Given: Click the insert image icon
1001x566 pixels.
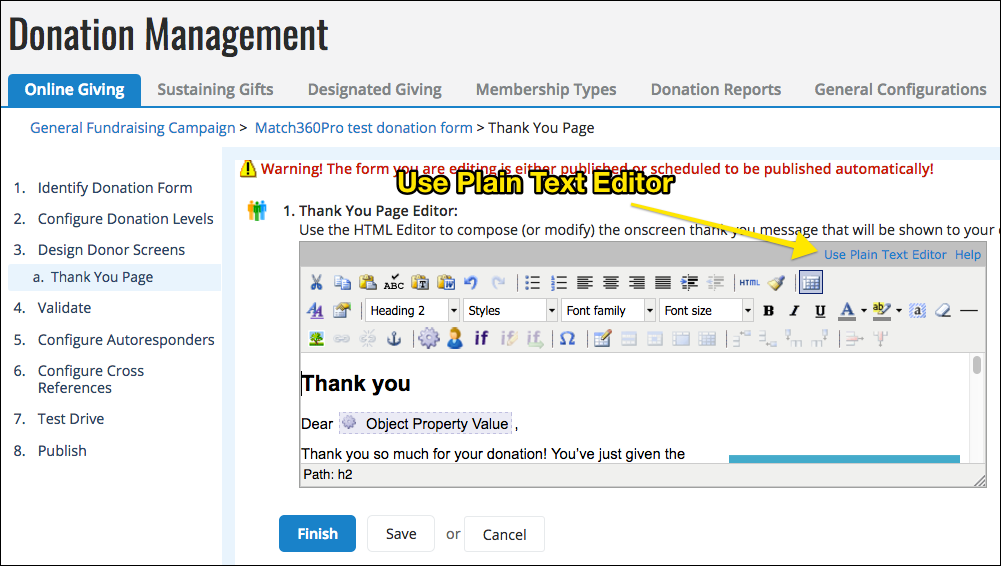Looking at the screenshot, I should (x=316, y=339).
